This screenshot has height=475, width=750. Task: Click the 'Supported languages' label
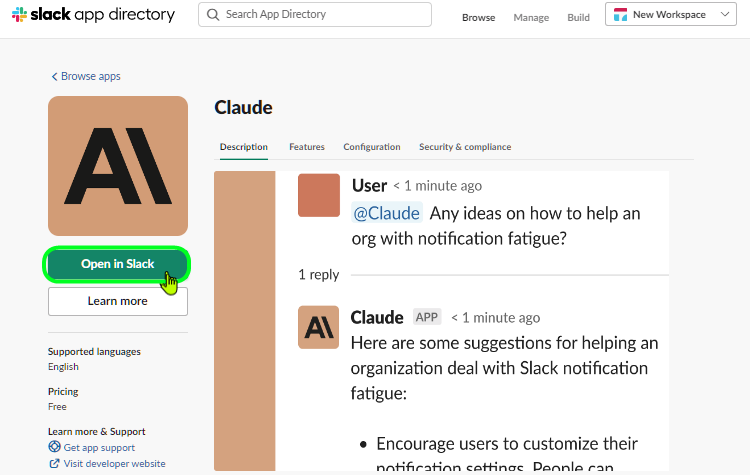click(x=94, y=352)
